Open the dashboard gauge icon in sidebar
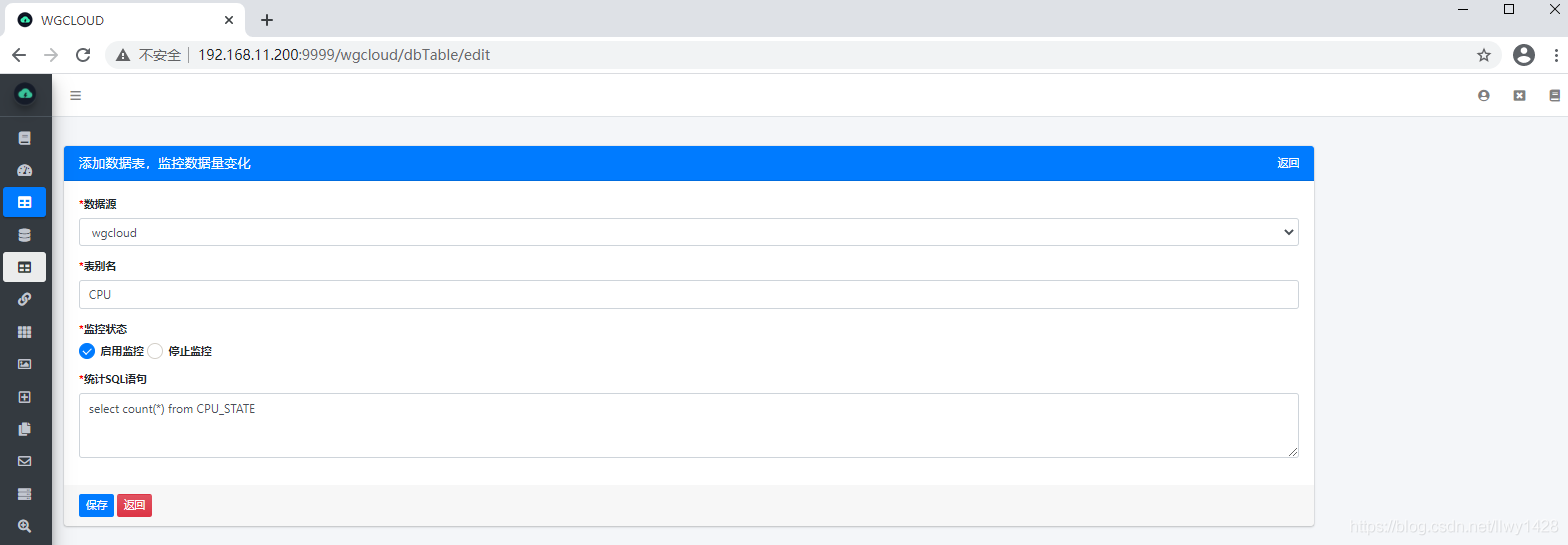The width and height of the screenshot is (1568, 545). (x=25, y=170)
